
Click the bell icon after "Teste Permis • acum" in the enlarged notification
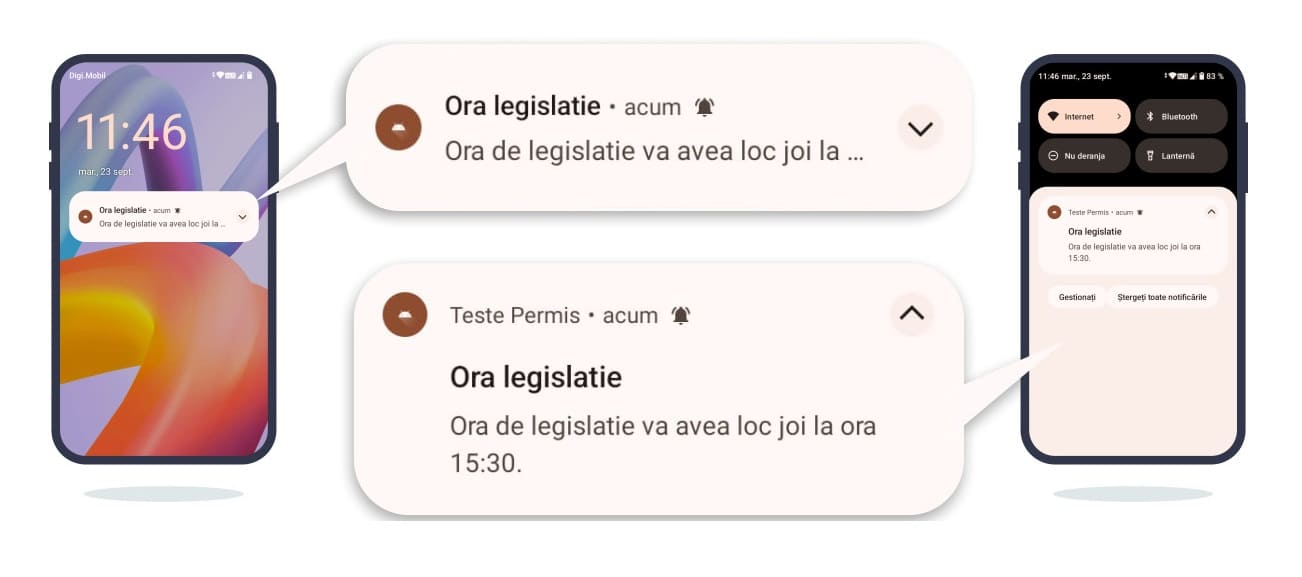681,315
